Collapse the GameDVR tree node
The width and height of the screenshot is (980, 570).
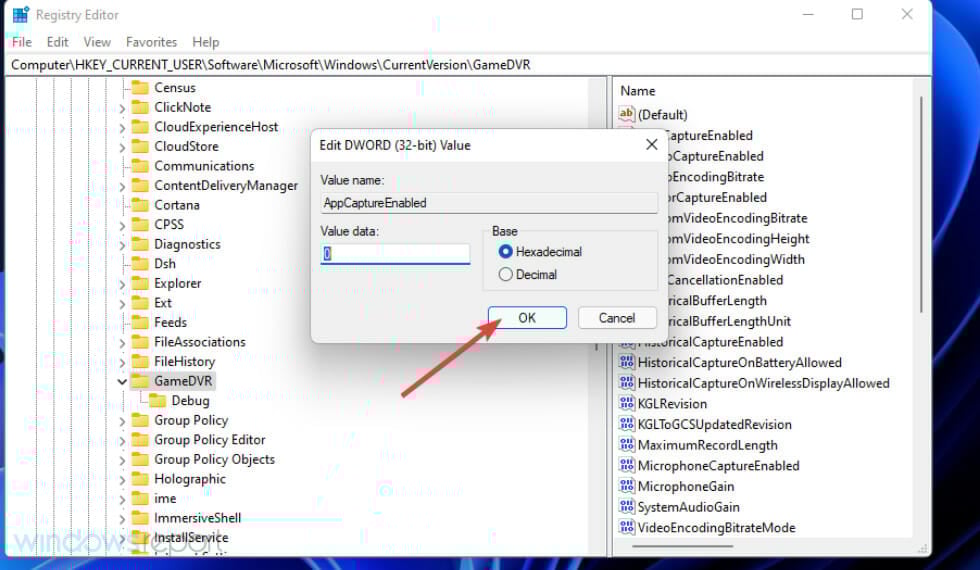122,381
